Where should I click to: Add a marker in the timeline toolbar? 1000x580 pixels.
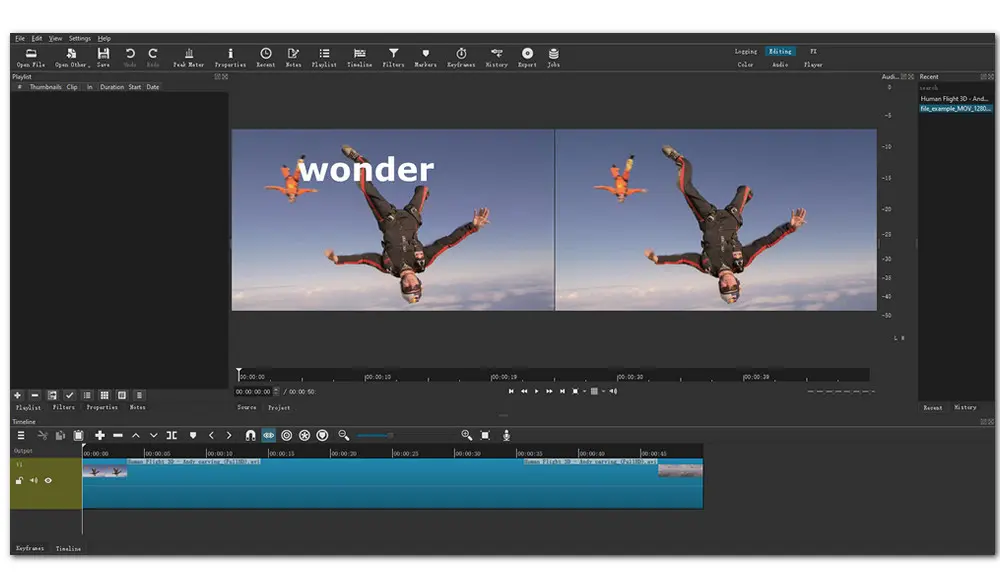point(193,435)
